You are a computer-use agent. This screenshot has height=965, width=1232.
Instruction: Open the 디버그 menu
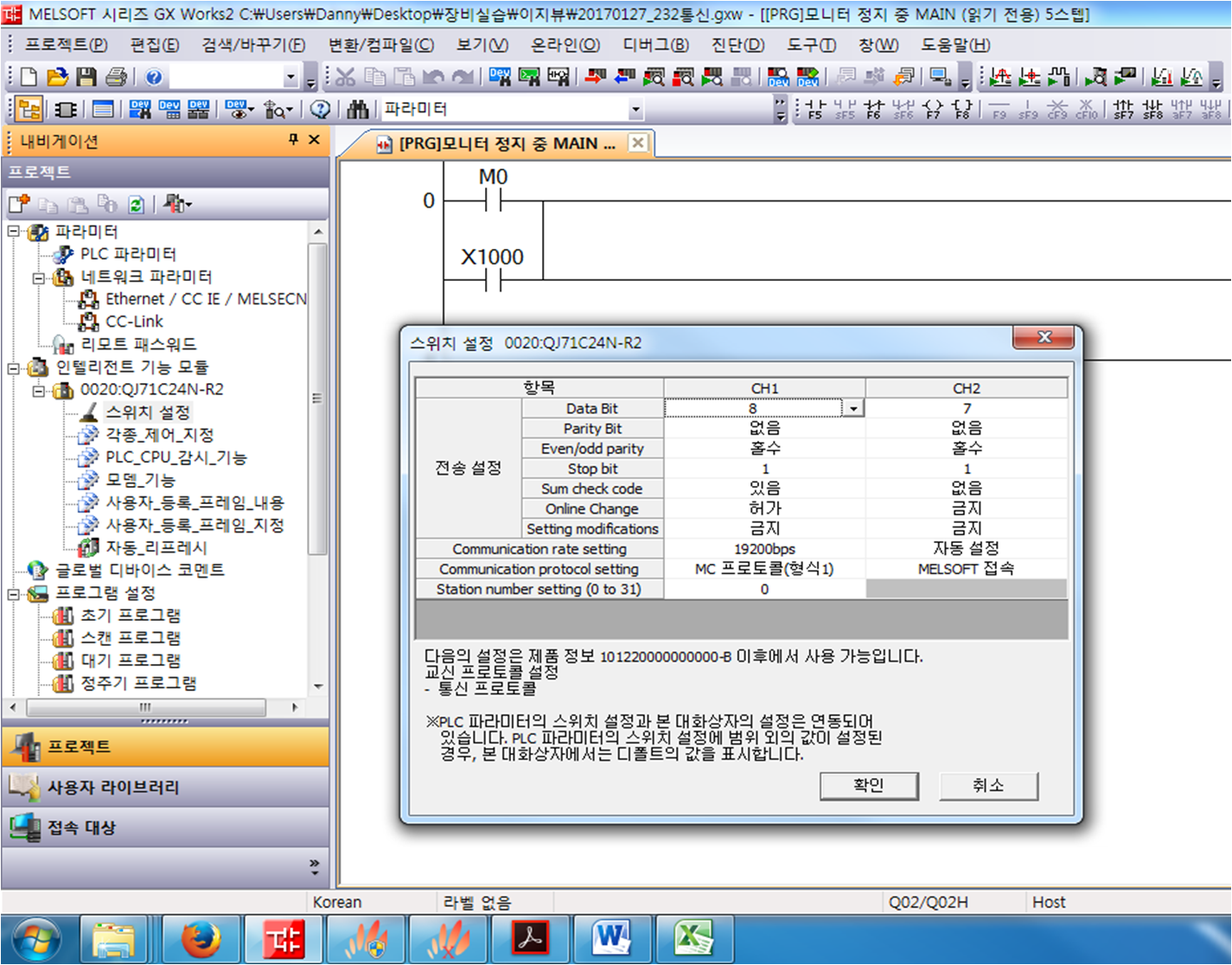(655, 45)
